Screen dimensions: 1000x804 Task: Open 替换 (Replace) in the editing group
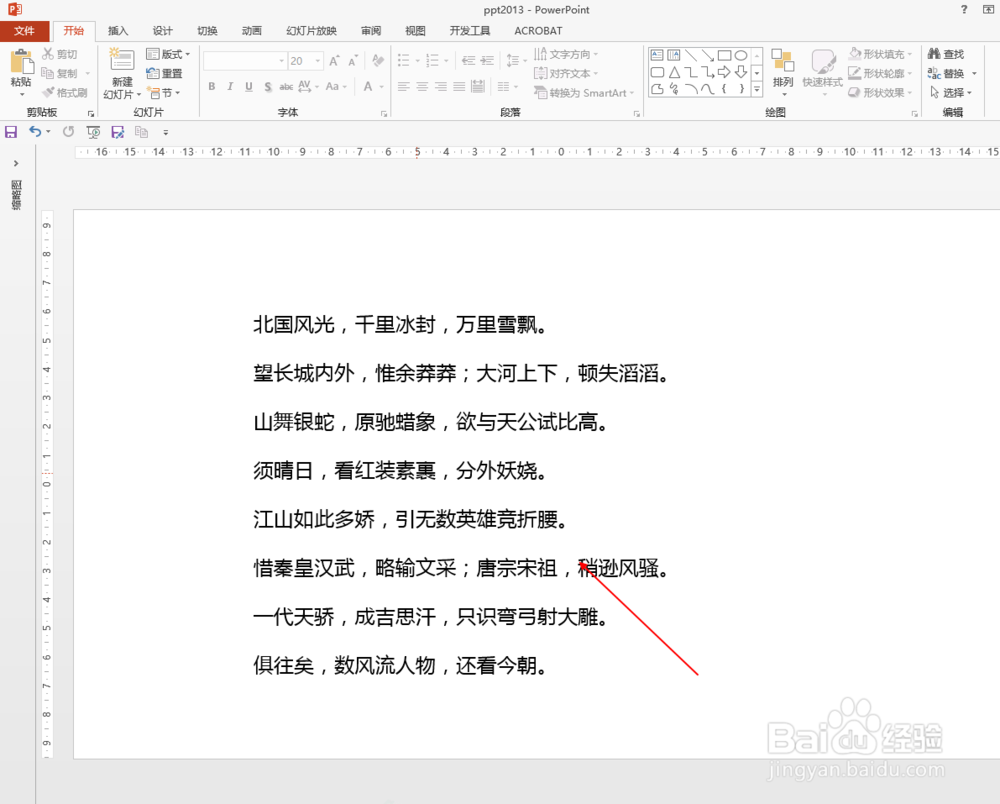947,72
